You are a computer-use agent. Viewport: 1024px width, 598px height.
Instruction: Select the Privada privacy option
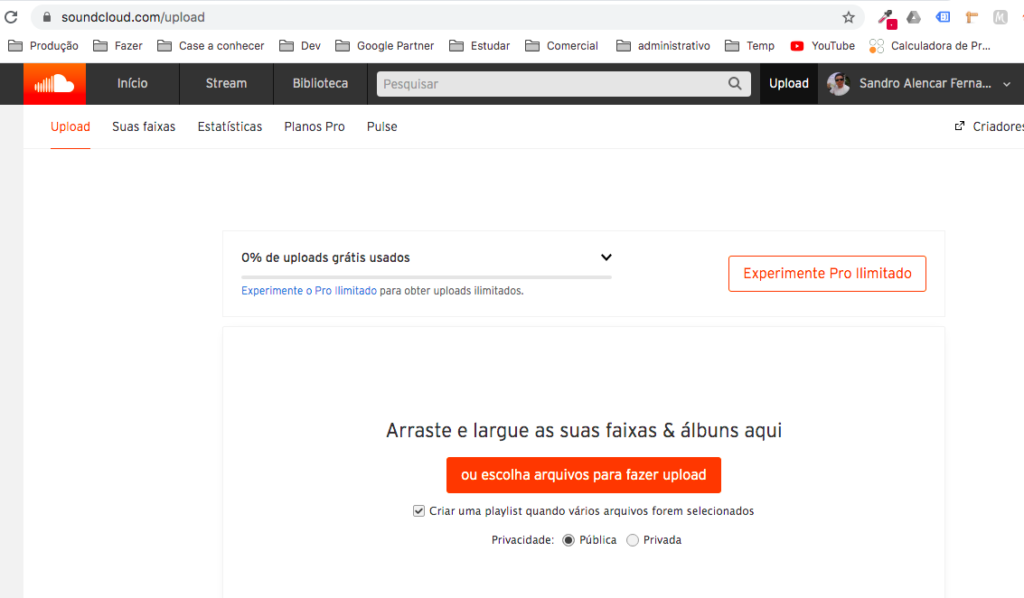pyautogui.click(x=632, y=539)
